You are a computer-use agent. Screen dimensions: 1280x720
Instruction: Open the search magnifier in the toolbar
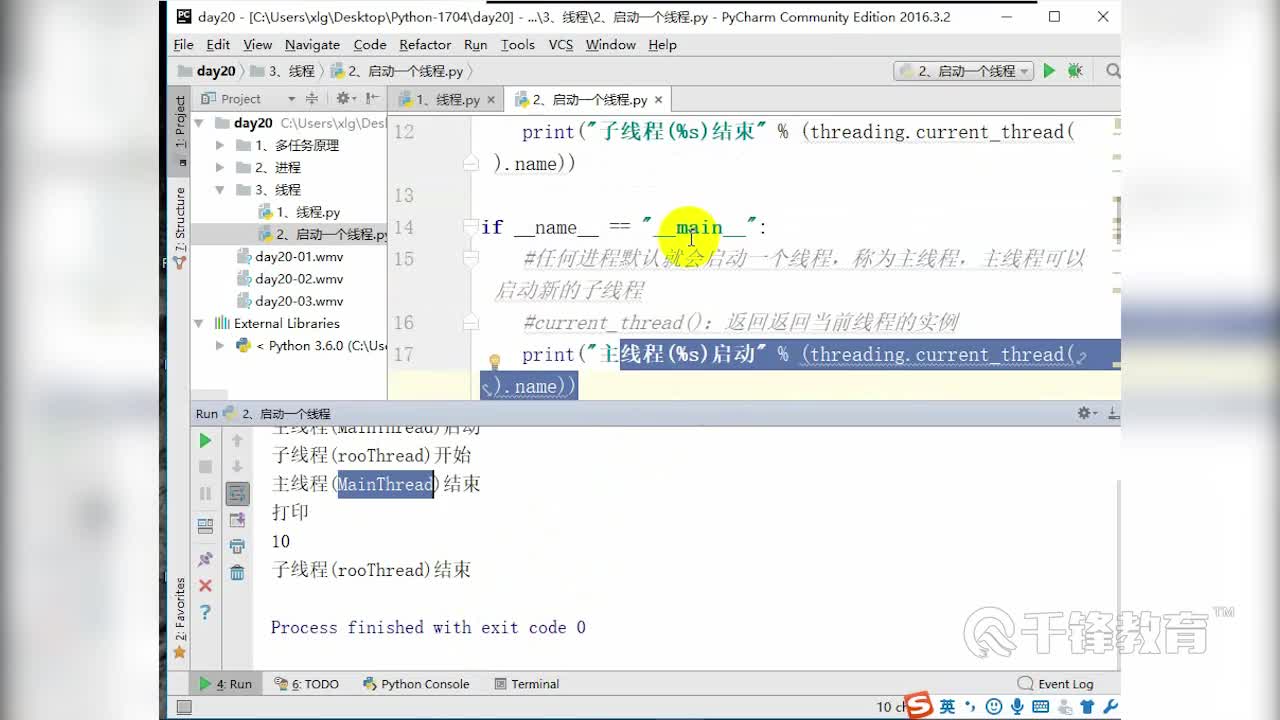[x=1112, y=71]
